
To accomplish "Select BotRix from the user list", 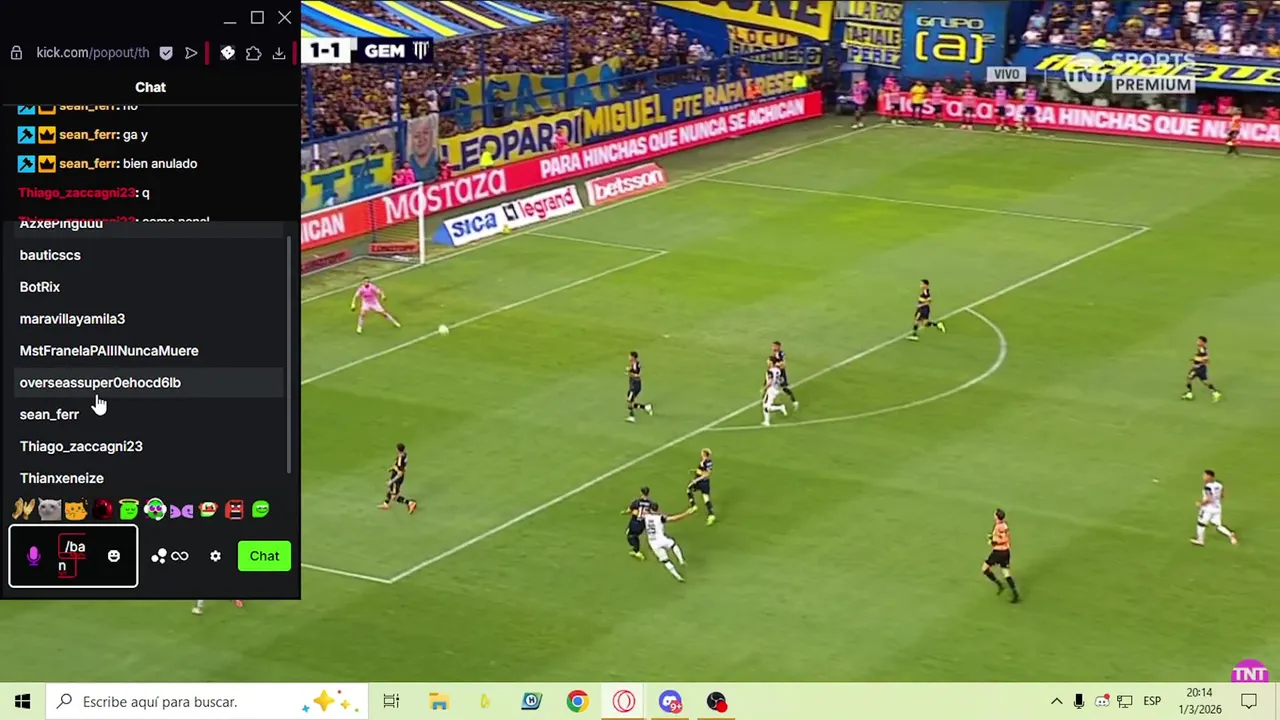I will 150,287.
